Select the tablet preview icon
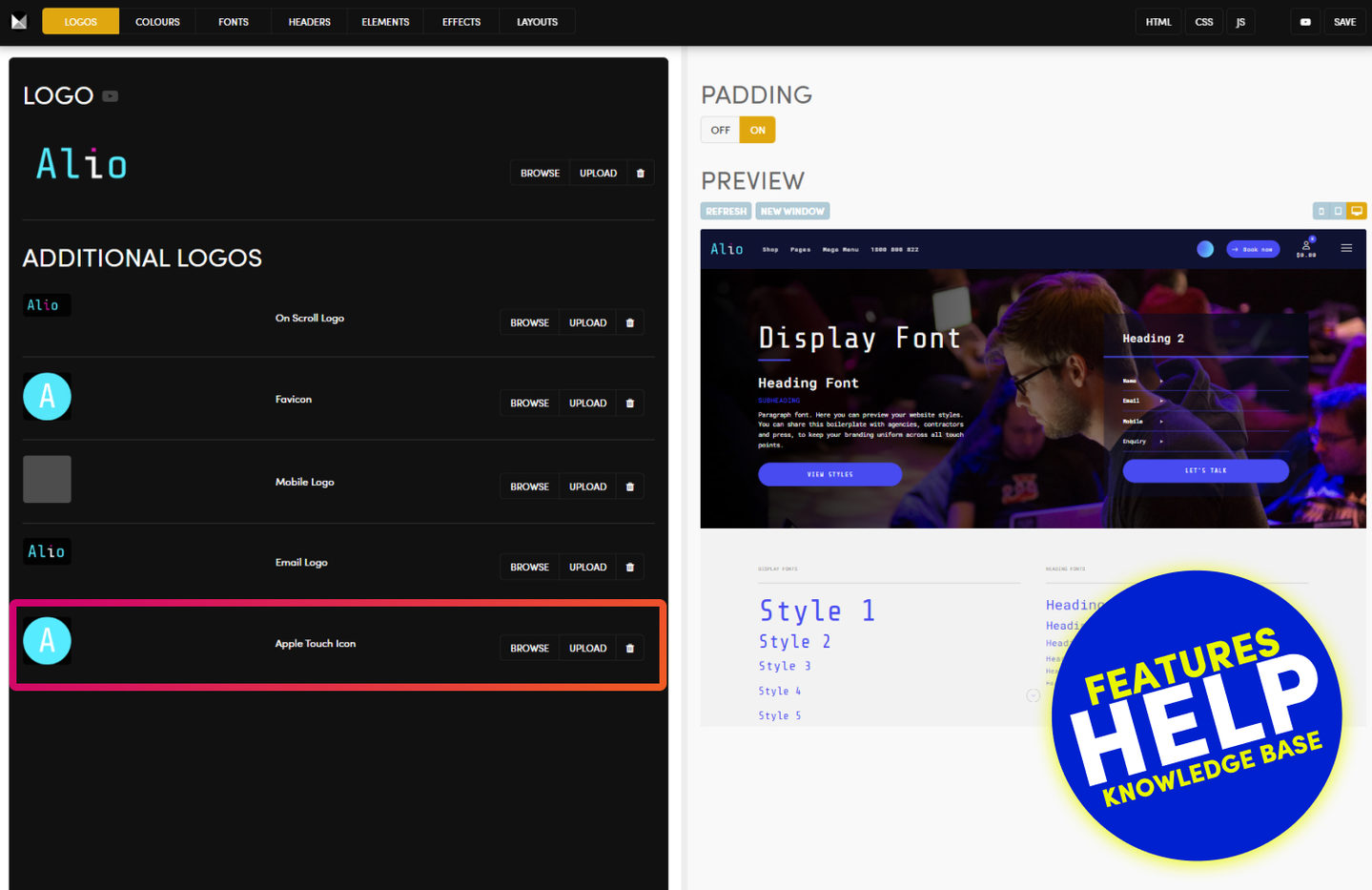 pos(1339,211)
